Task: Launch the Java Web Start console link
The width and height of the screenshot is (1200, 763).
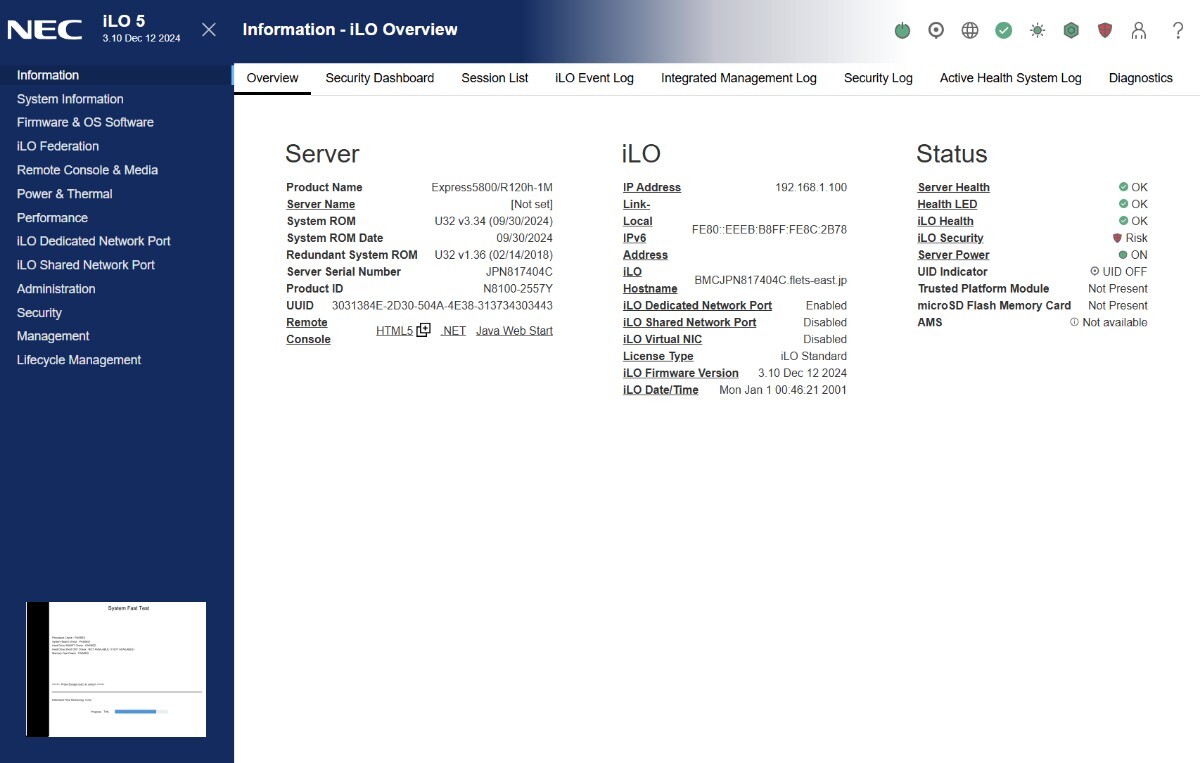Action: 514,331
